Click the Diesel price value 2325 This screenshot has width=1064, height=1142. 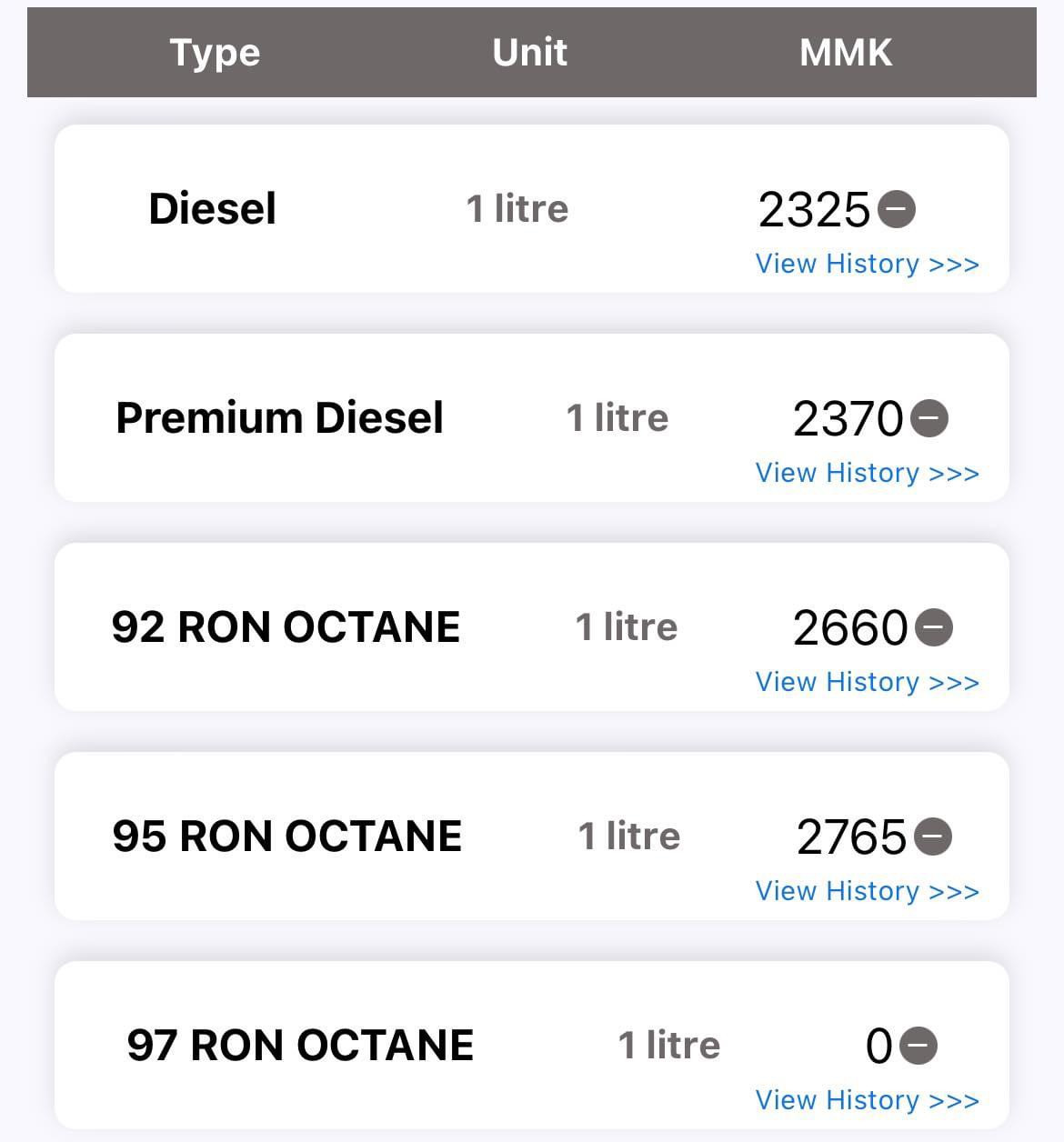tap(814, 210)
